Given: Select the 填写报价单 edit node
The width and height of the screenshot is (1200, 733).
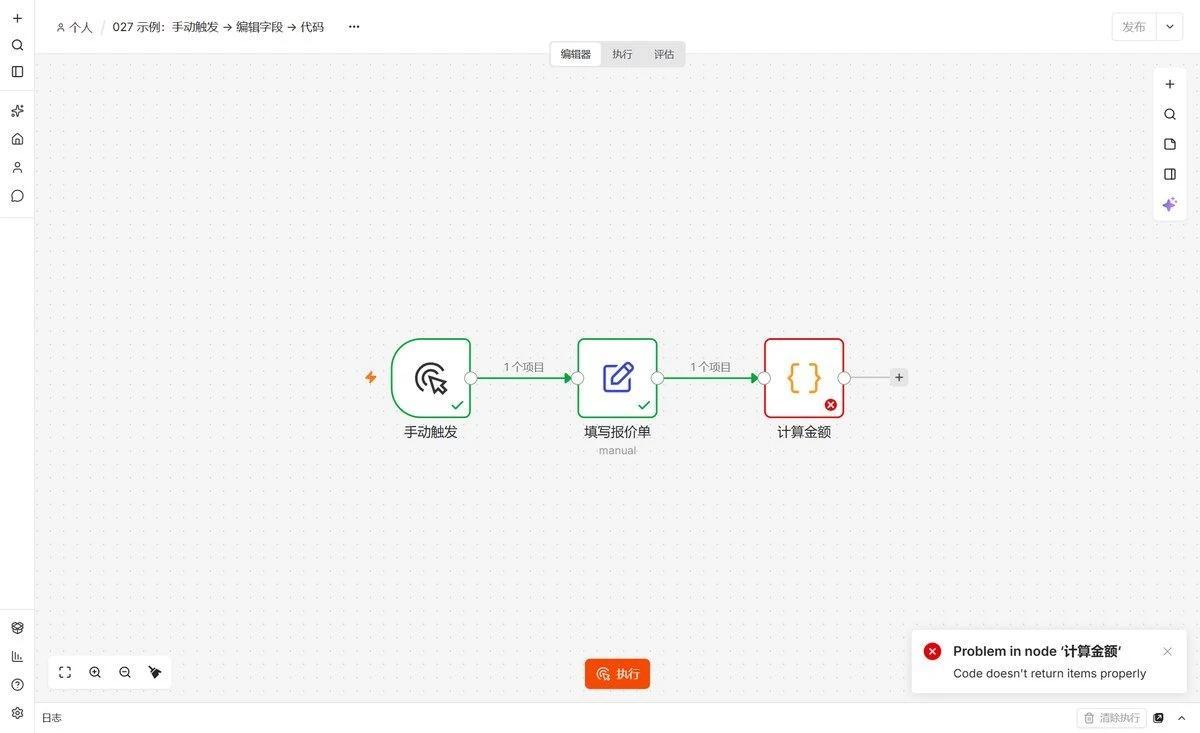Looking at the screenshot, I should [x=617, y=378].
